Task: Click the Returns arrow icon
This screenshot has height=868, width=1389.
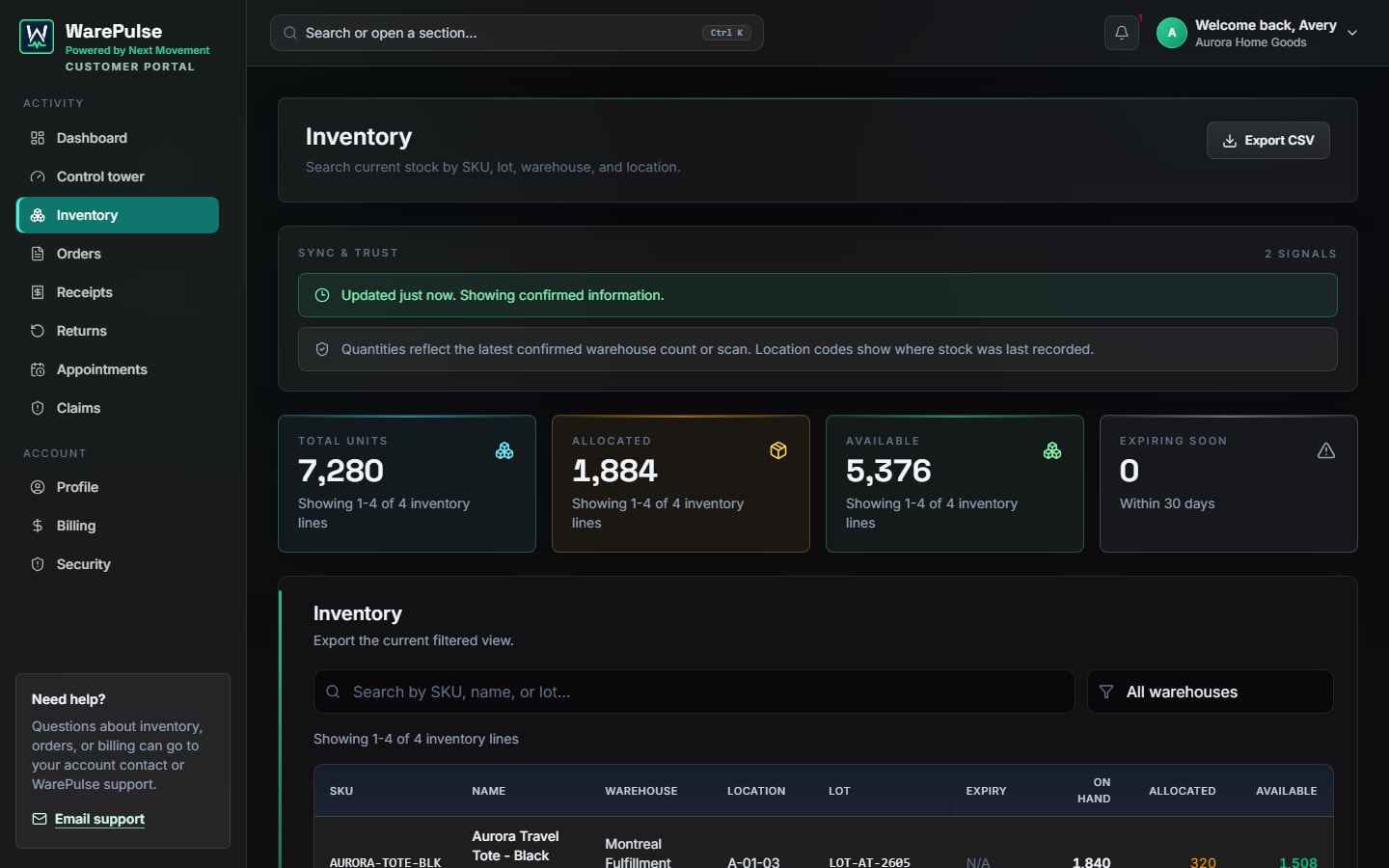Action: [x=38, y=331]
